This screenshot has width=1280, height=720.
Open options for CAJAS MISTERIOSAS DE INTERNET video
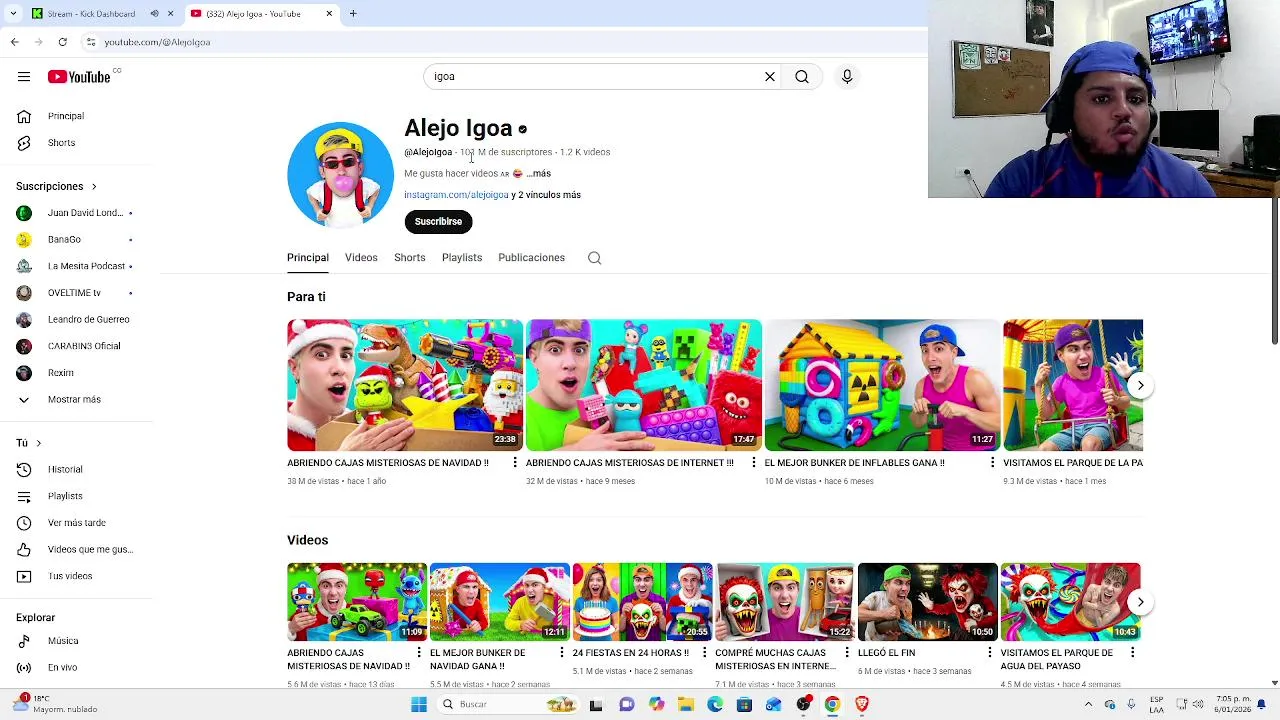754,463
